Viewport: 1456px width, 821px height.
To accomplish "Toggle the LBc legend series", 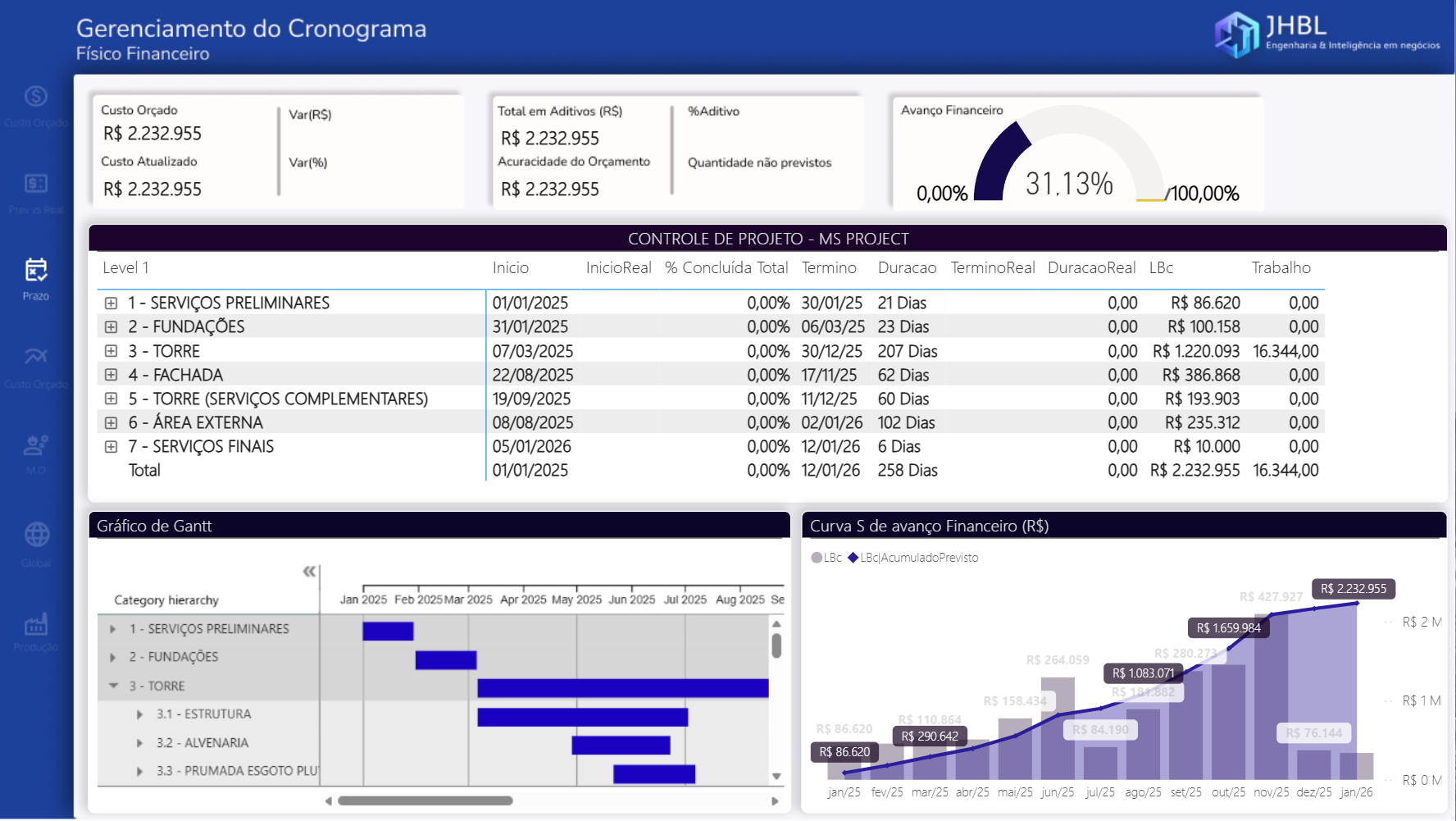I will click(826, 558).
